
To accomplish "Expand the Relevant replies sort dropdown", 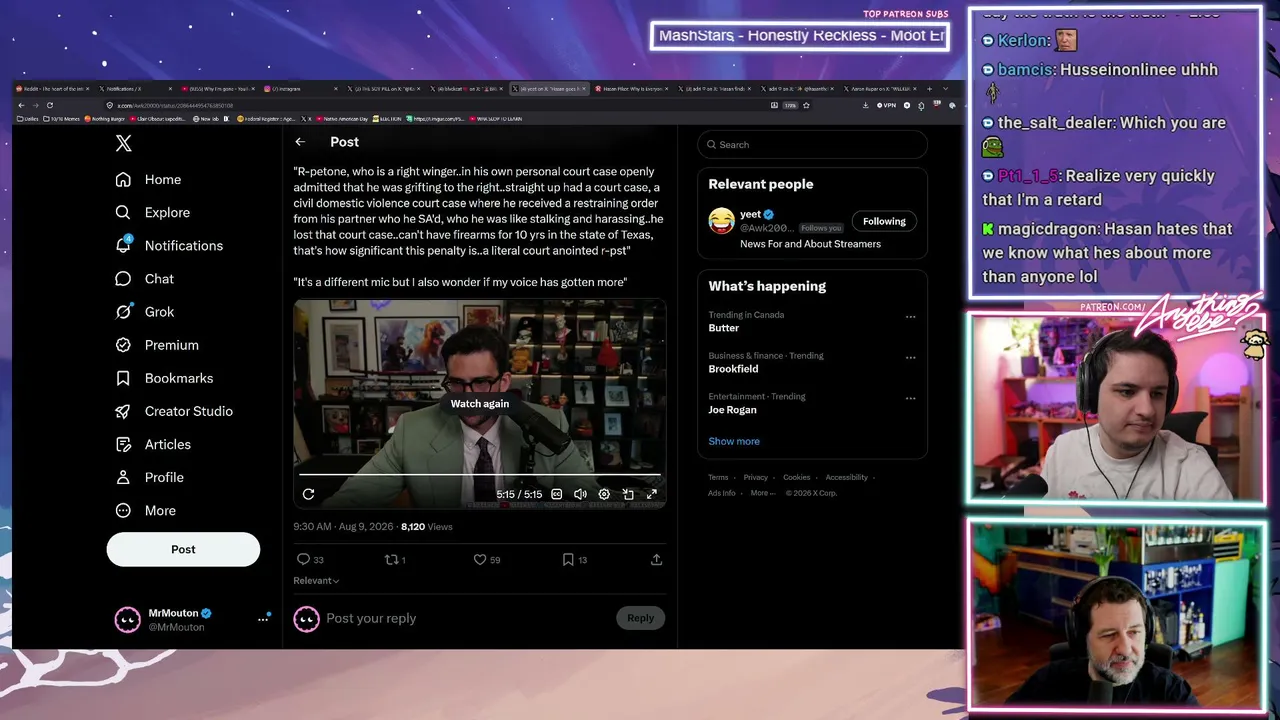I will click(316, 581).
